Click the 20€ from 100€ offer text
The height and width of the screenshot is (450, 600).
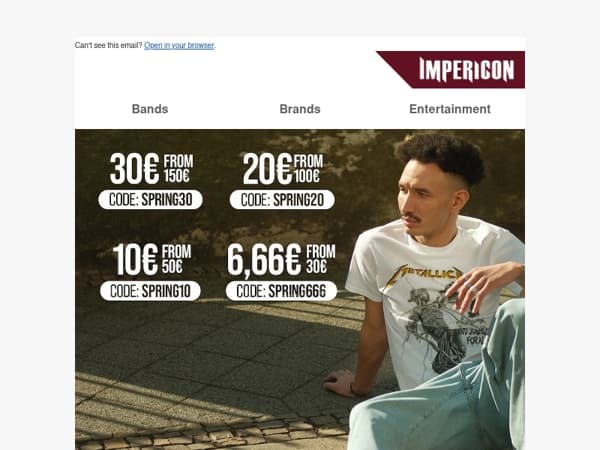pyautogui.click(x=283, y=169)
